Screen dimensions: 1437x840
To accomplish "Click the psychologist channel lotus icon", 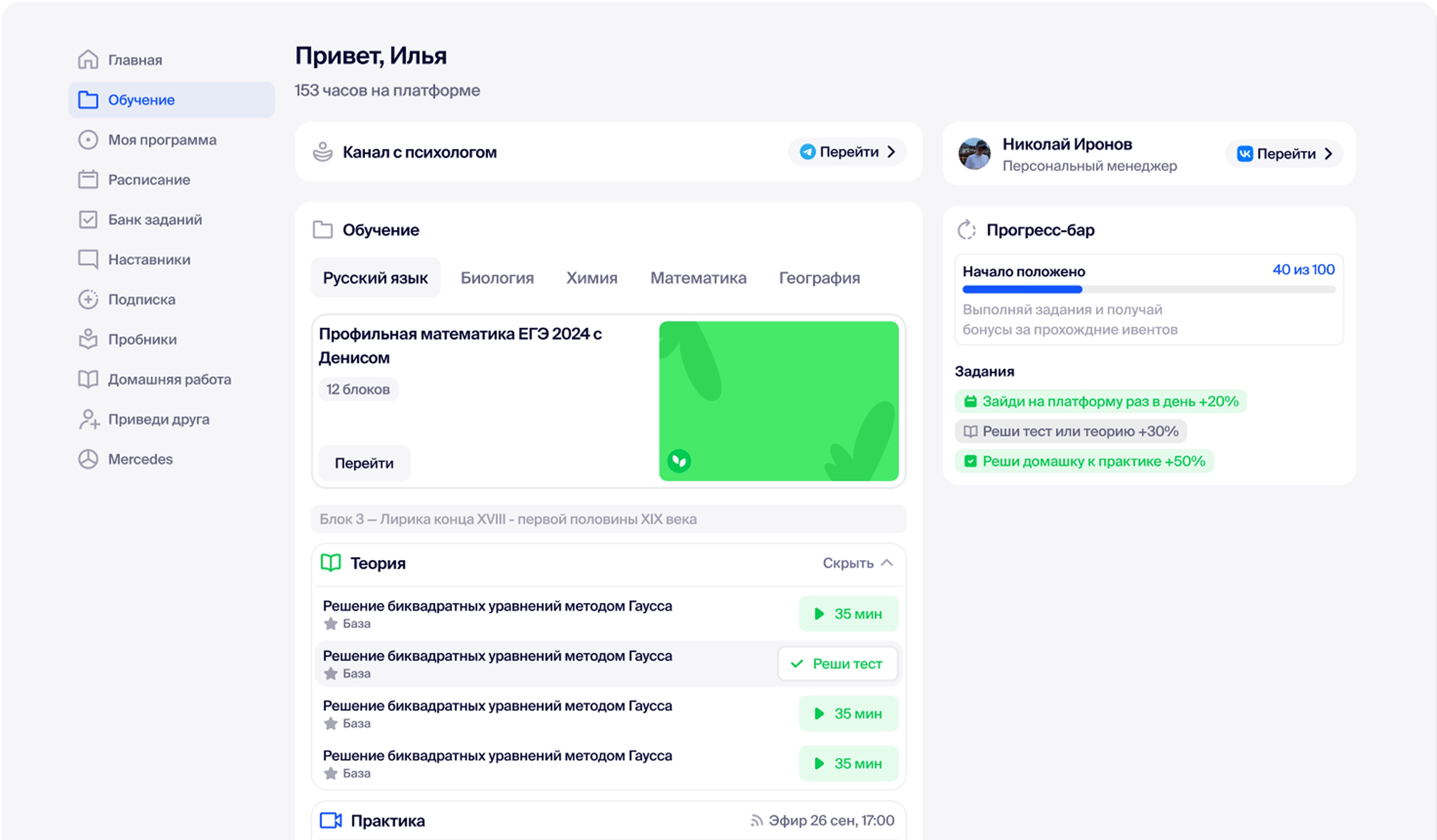I will 323,152.
